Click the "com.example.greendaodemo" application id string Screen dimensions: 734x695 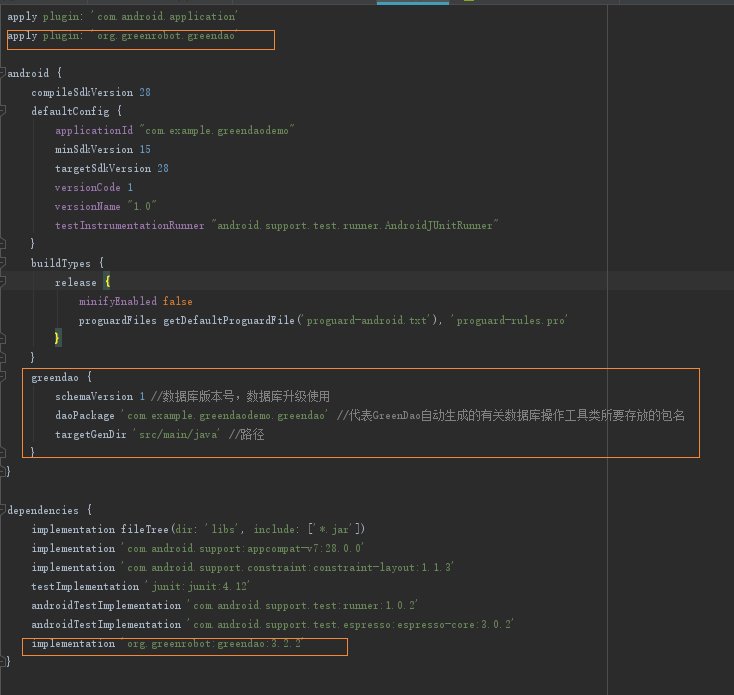[217, 130]
